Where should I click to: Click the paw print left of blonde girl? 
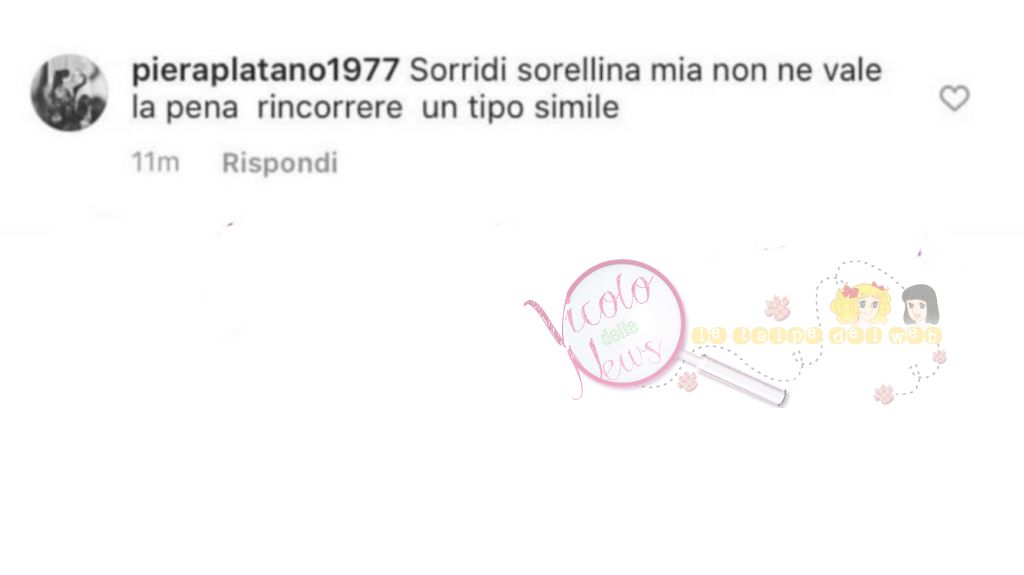pyautogui.click(x=777, y=307)
